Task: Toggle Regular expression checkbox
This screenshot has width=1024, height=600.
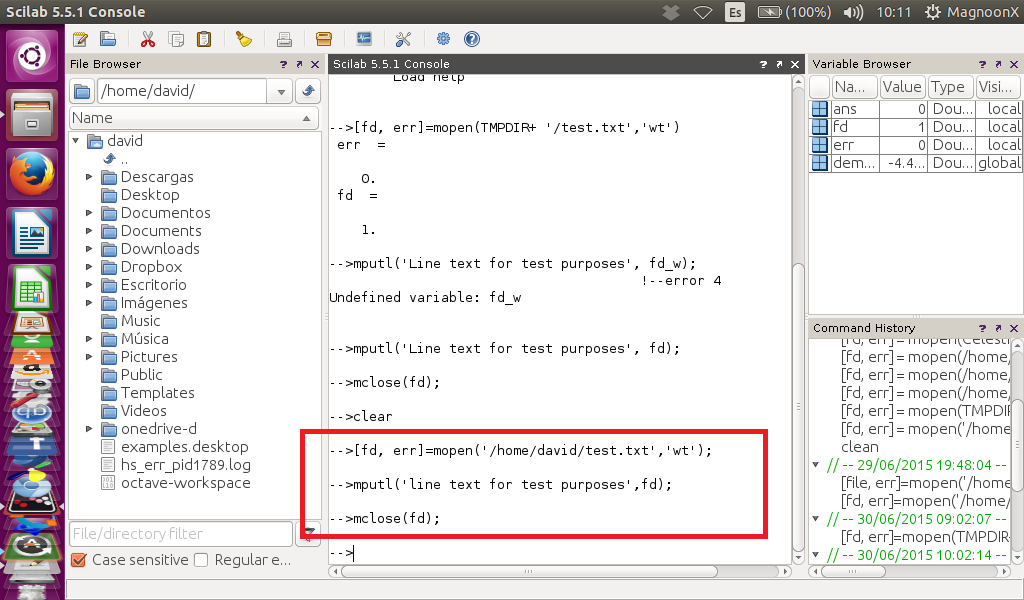Action: [201, 560]
